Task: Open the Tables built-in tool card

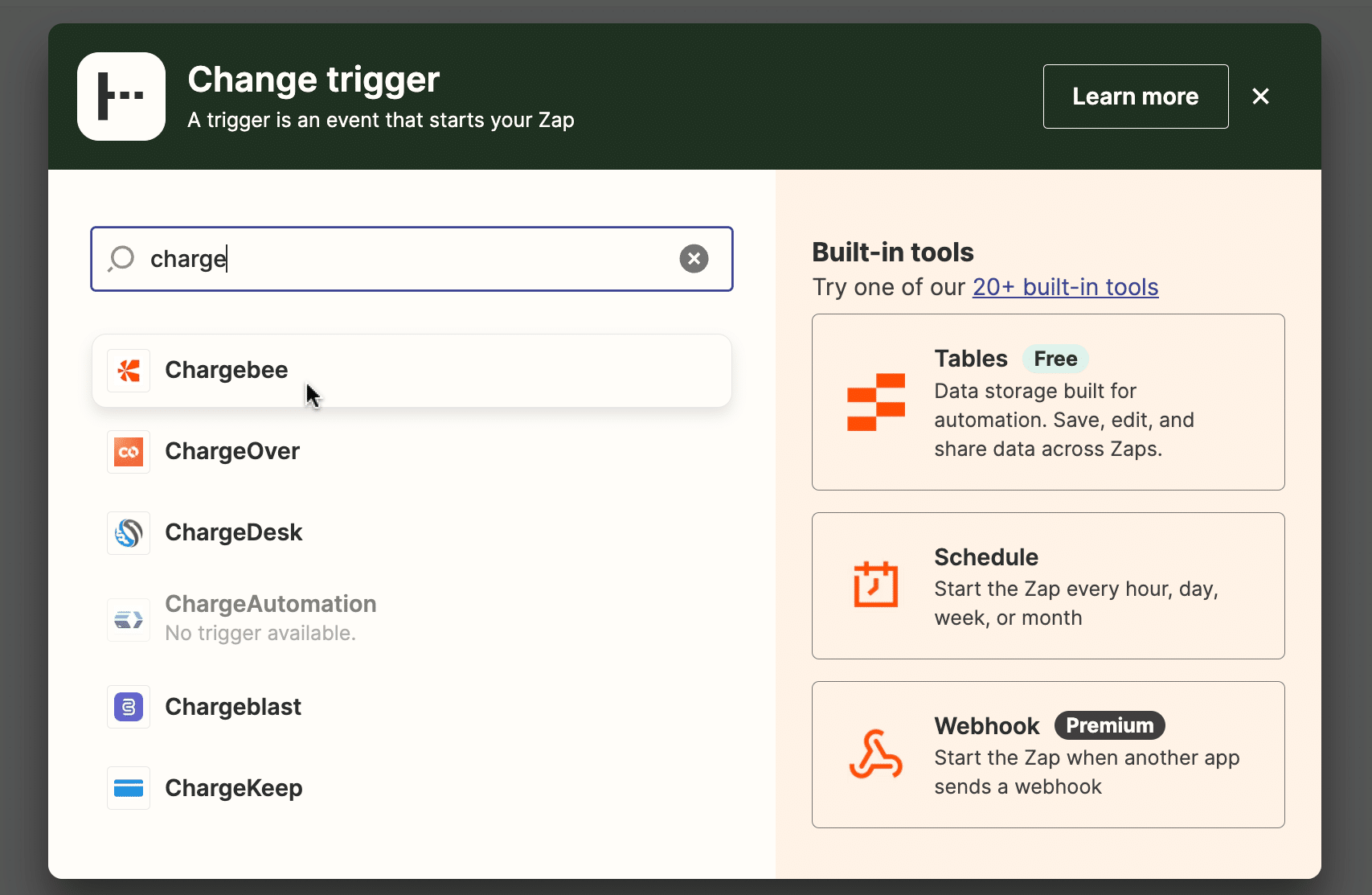Action: pos(1048,402)
